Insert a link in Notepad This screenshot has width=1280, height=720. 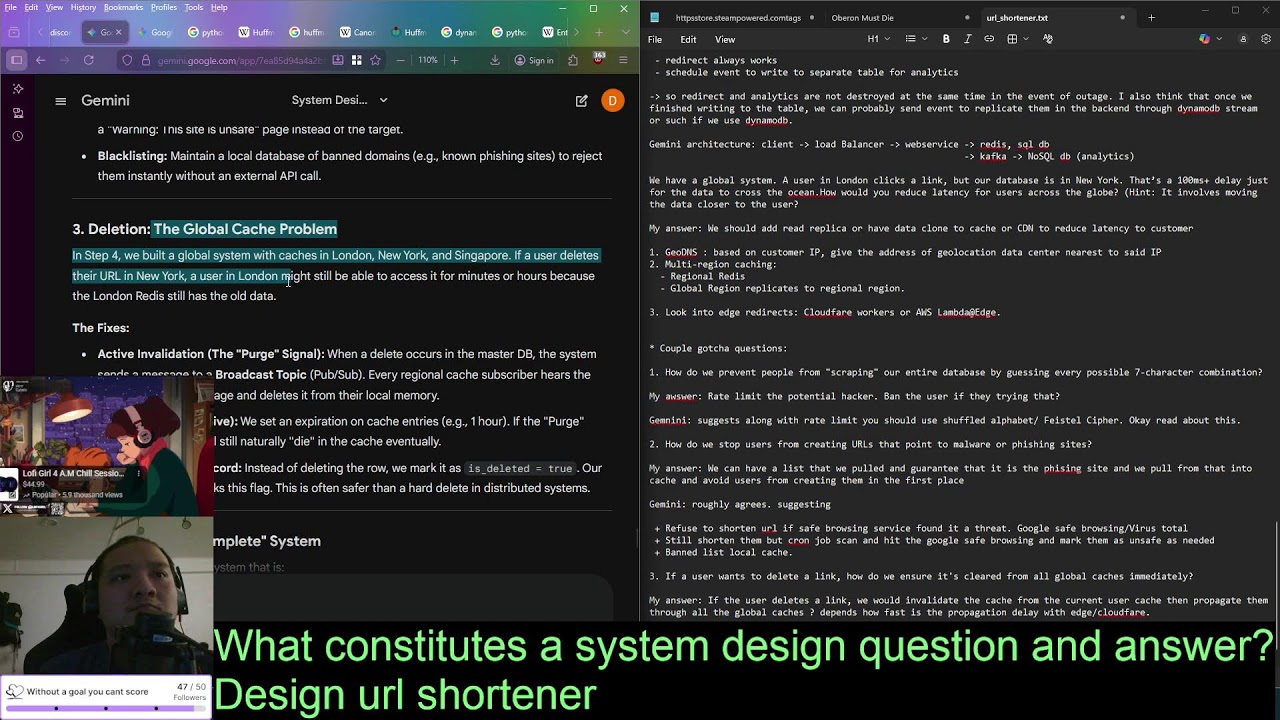(x=989, y=39)
